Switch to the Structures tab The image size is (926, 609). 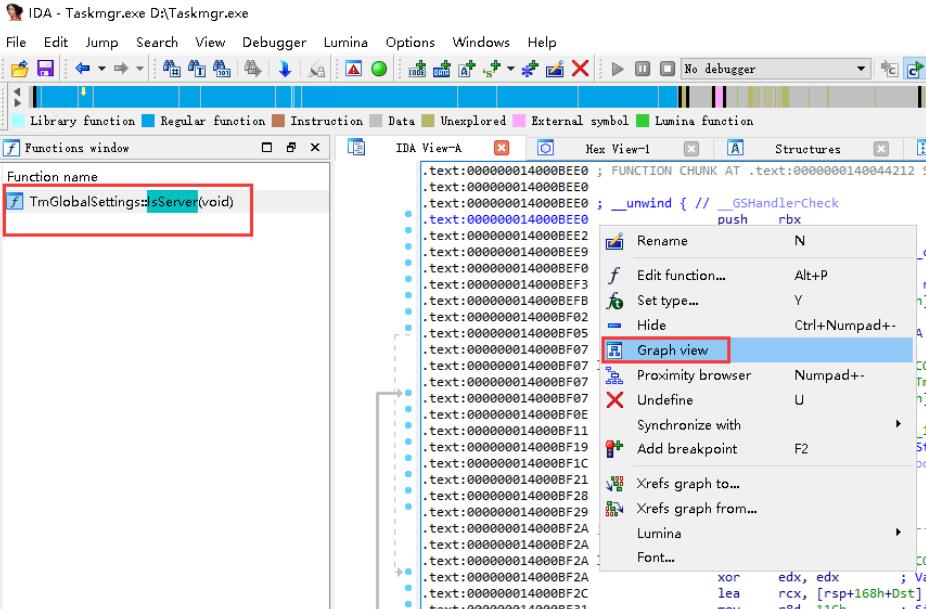click(x=807, y=148)
